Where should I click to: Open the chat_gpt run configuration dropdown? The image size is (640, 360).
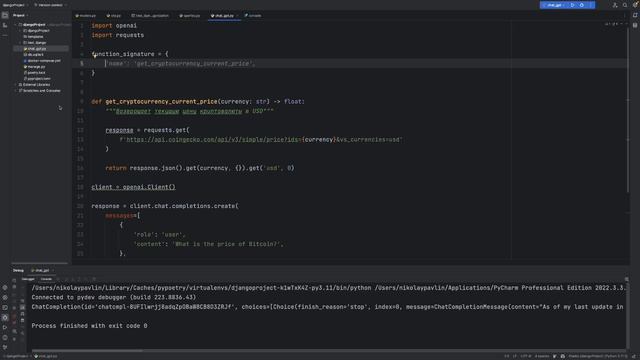554,5
